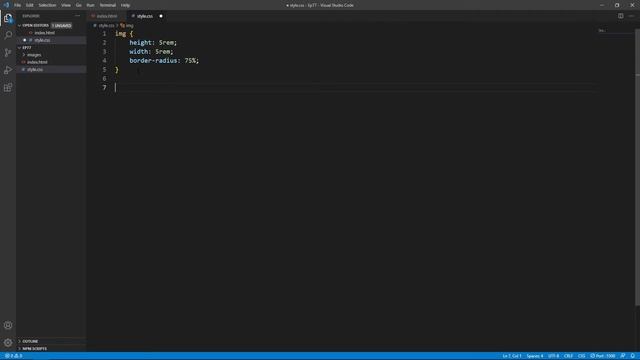Click errors and warnings count in status bar

point(13,356)
